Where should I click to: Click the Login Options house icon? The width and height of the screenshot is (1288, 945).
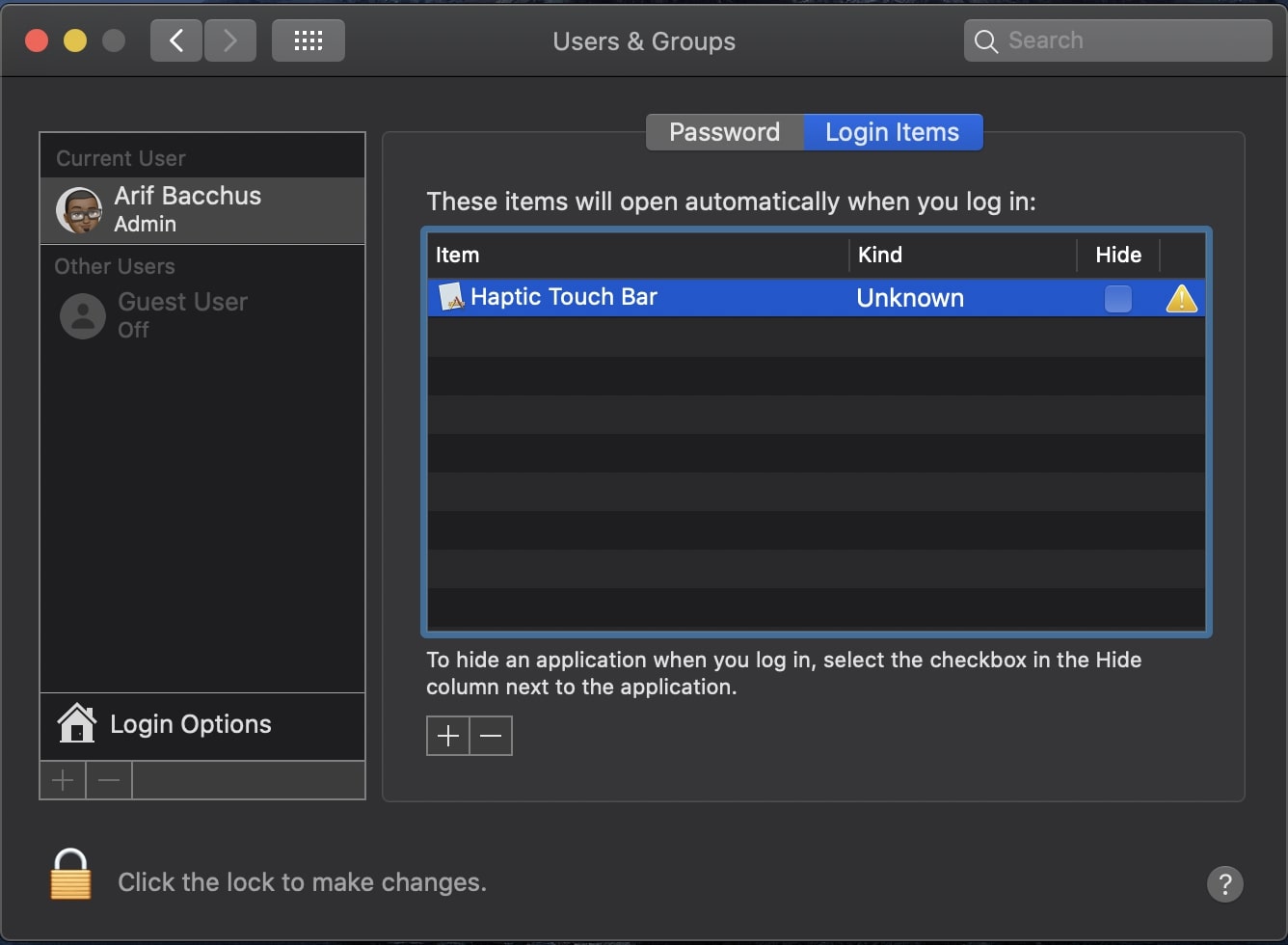pyautogui.click(x=77, y=723)
